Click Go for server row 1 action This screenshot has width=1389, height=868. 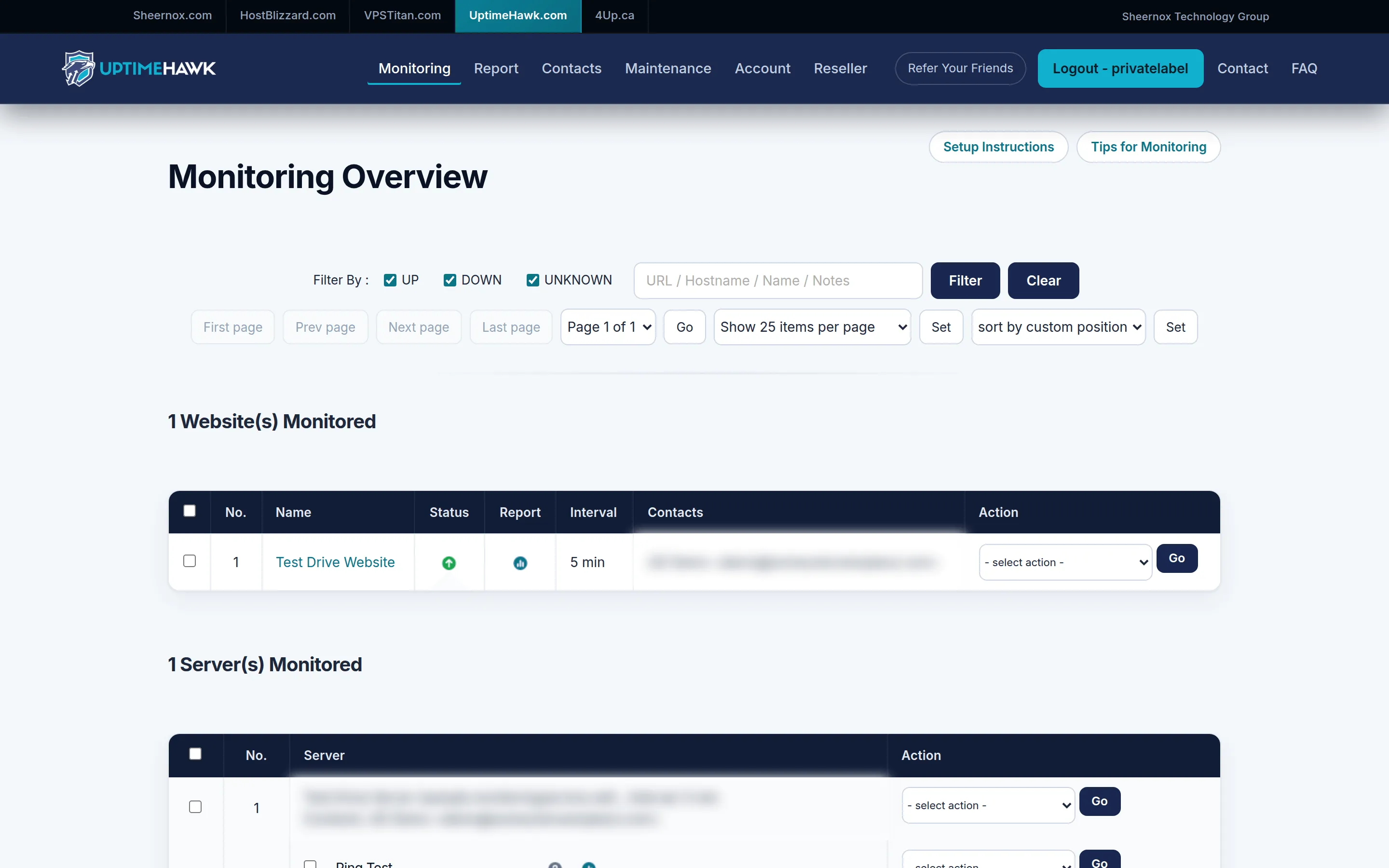click(1100, 801)
